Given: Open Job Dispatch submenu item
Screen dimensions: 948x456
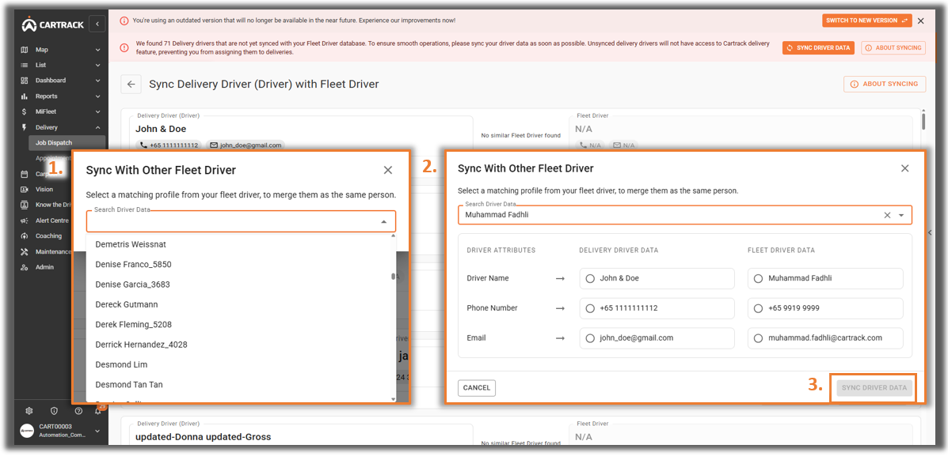Looking at the screenshot, I should pos(67,143).
